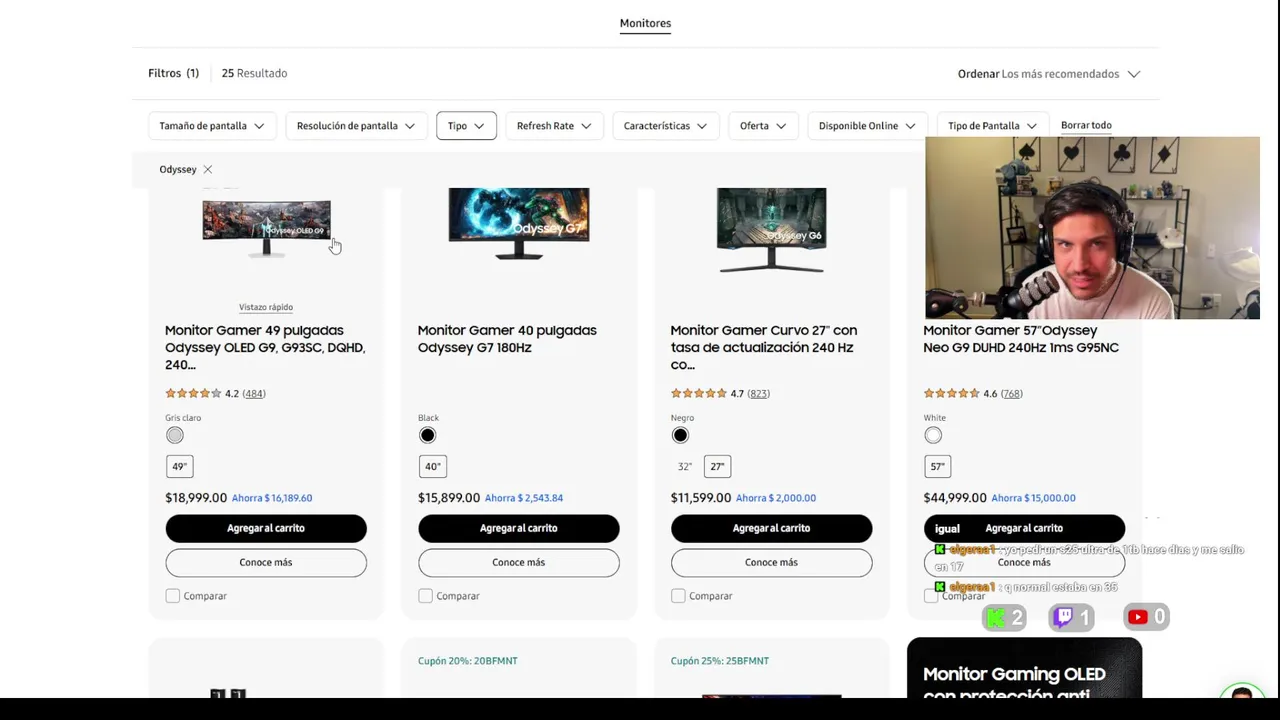The width and height of the screenshot is (1280, 720).
Task: Click Conoce más for Curvo 27" monitor
Action: pyautogui.click(x=772, y=563)
